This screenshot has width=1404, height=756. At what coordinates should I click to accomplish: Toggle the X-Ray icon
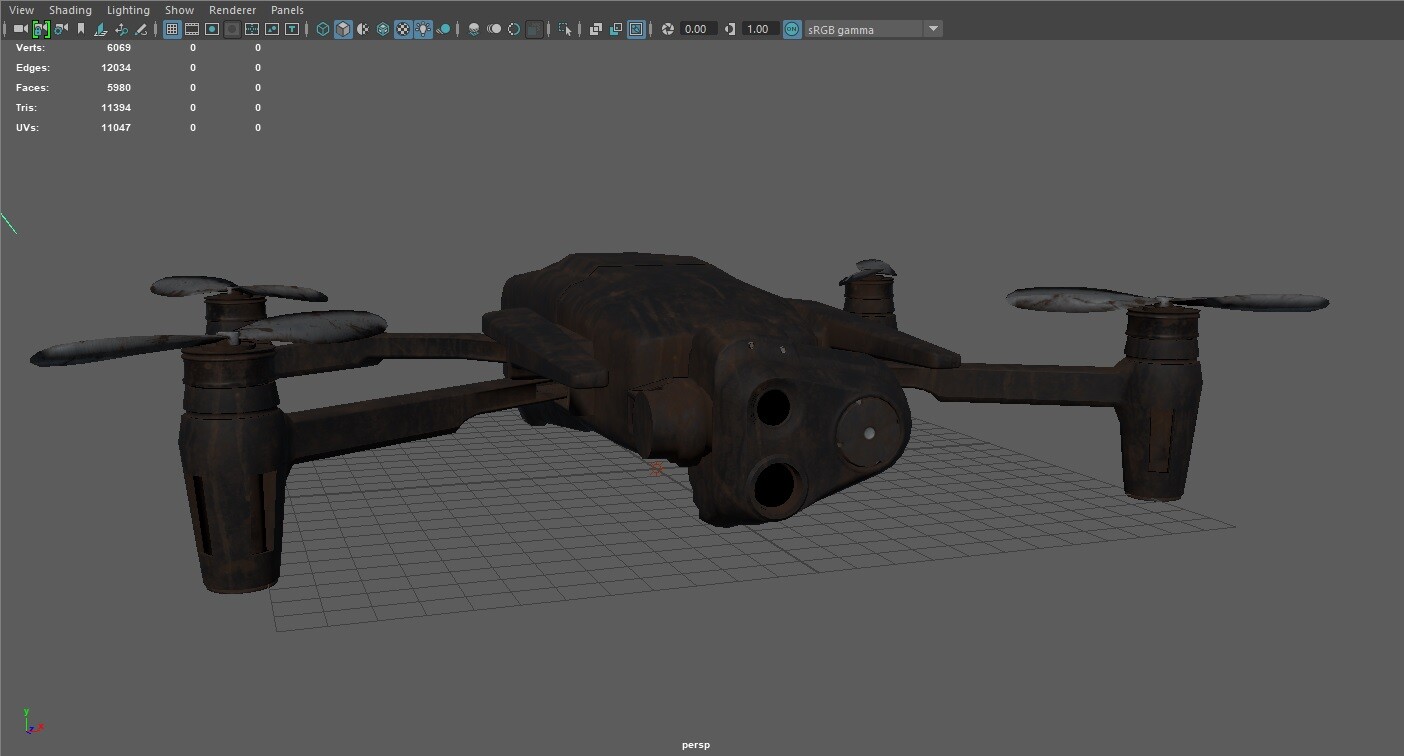(596, 29)
